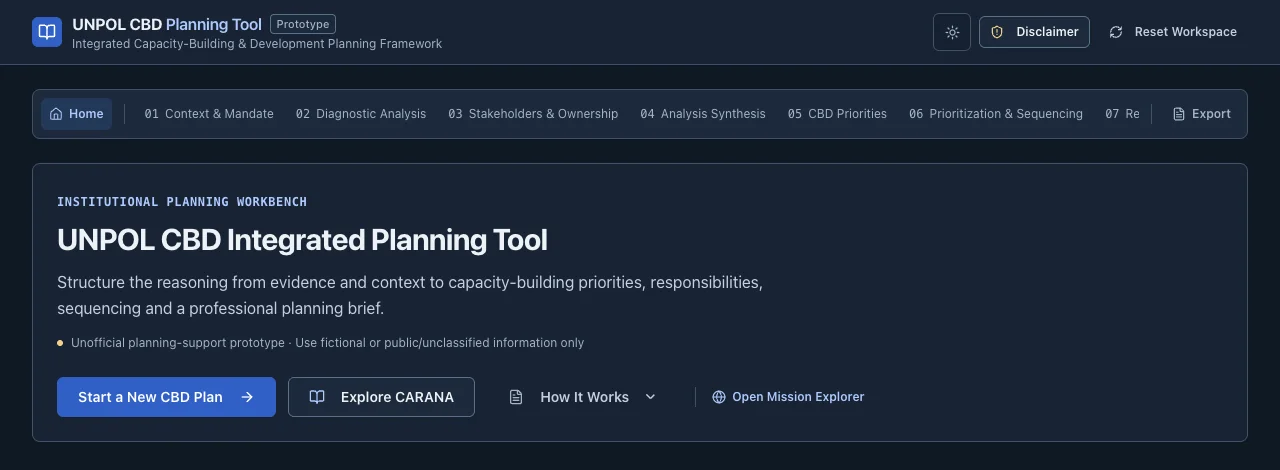Start a New CBD Plan
1280x470 pixels.
coord(166,397)
